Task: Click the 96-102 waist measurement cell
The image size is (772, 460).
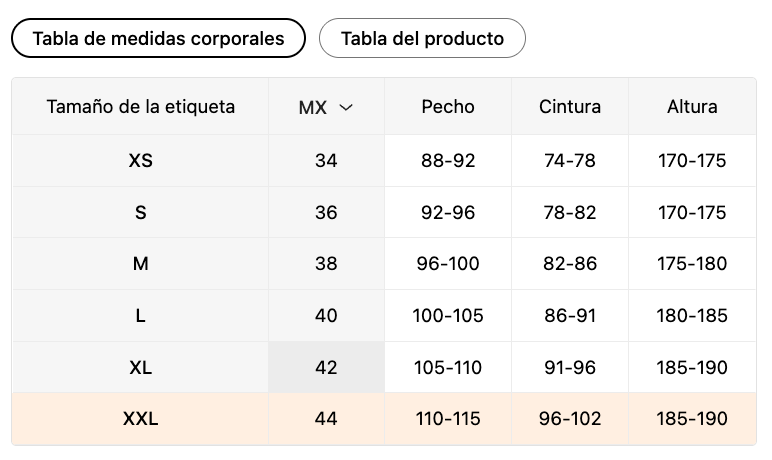Action: pyautogui.click(x=570, y=419)
